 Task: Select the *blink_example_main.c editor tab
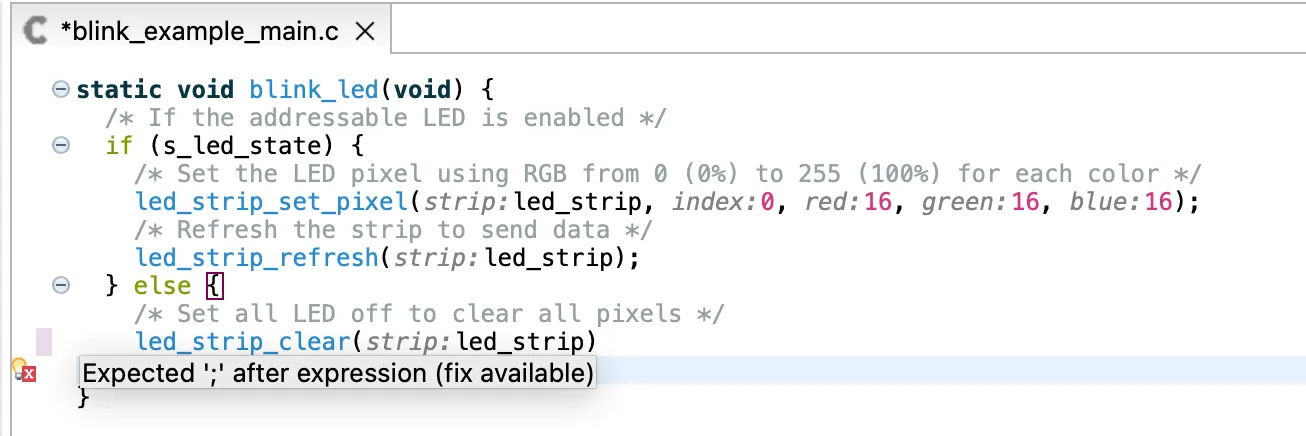199,31
